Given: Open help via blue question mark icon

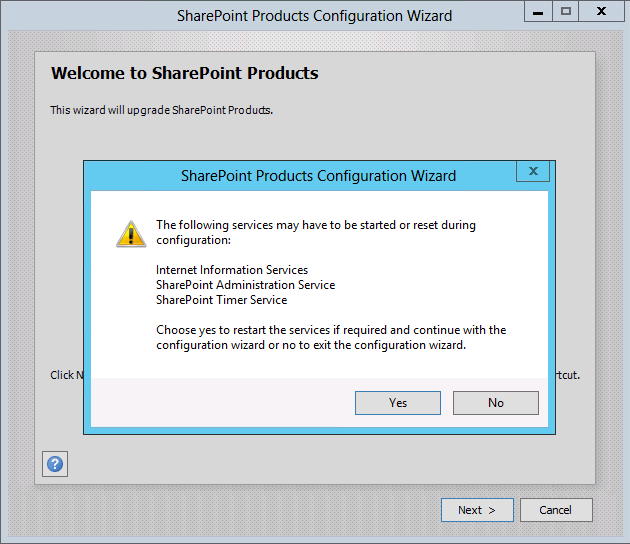Looking at the screenshot, I should [x=55, y=464].
